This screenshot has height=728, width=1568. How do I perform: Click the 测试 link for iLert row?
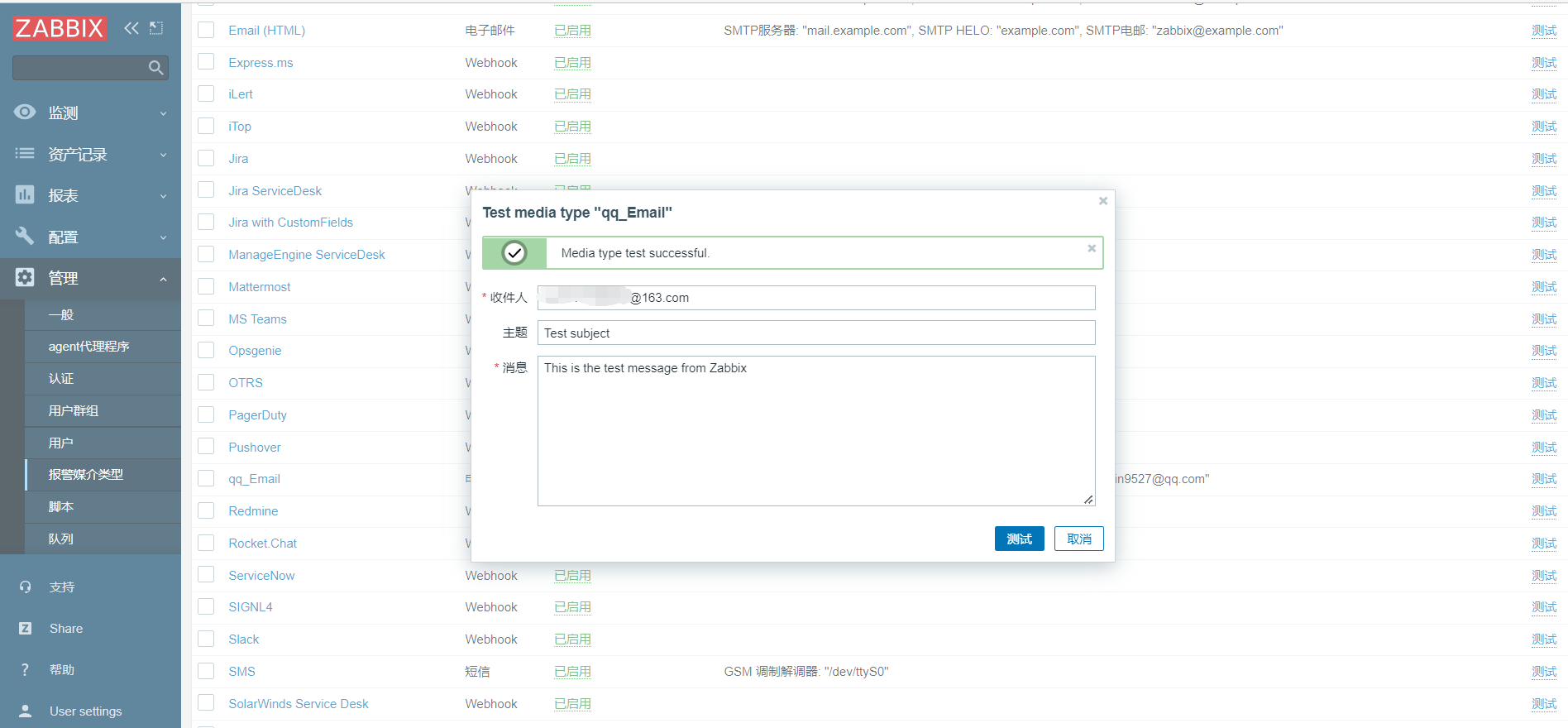[1544, 93]
